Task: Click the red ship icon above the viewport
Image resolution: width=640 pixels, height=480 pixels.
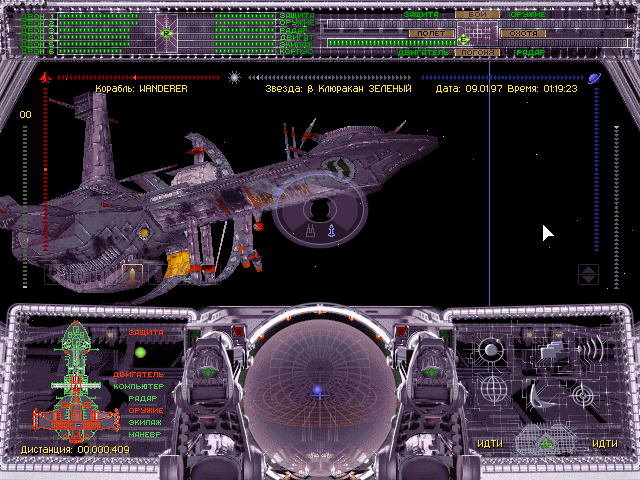Action: tap(45, 77)
